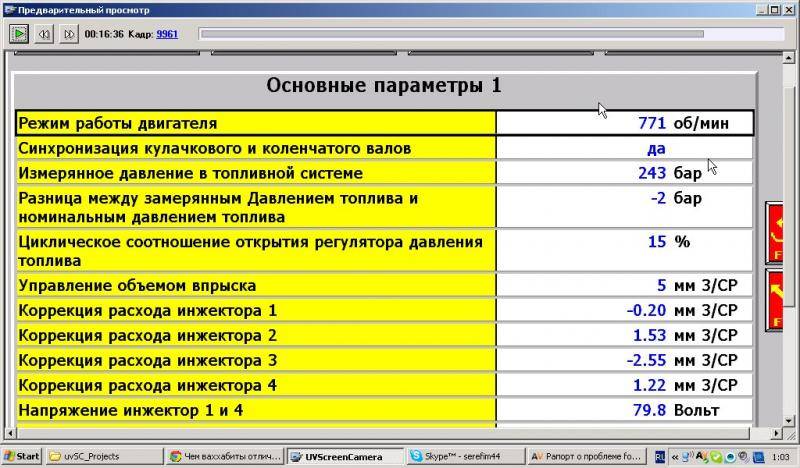Click the lower red arrow button on right edge
The width and height of the screenshot is (800, 468).
tap(774, 301)
